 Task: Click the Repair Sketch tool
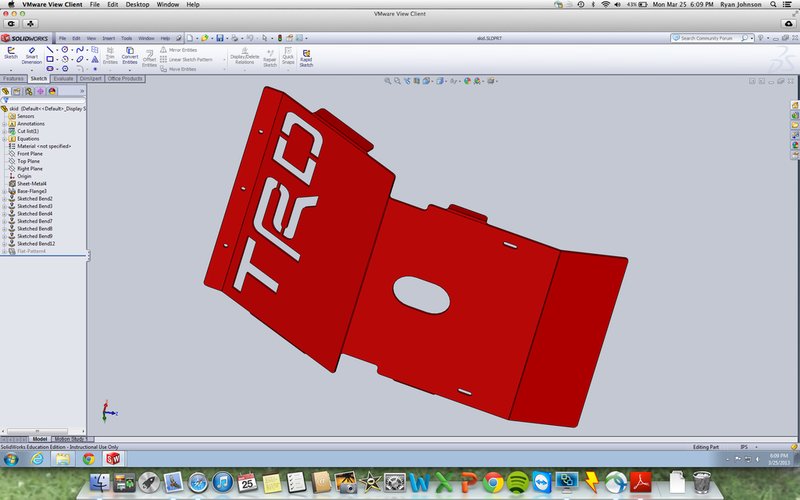(x=270, y=58)
